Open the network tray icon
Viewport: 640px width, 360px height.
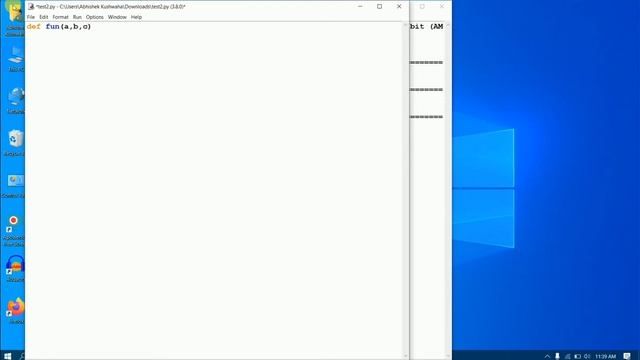pos(567,356)
